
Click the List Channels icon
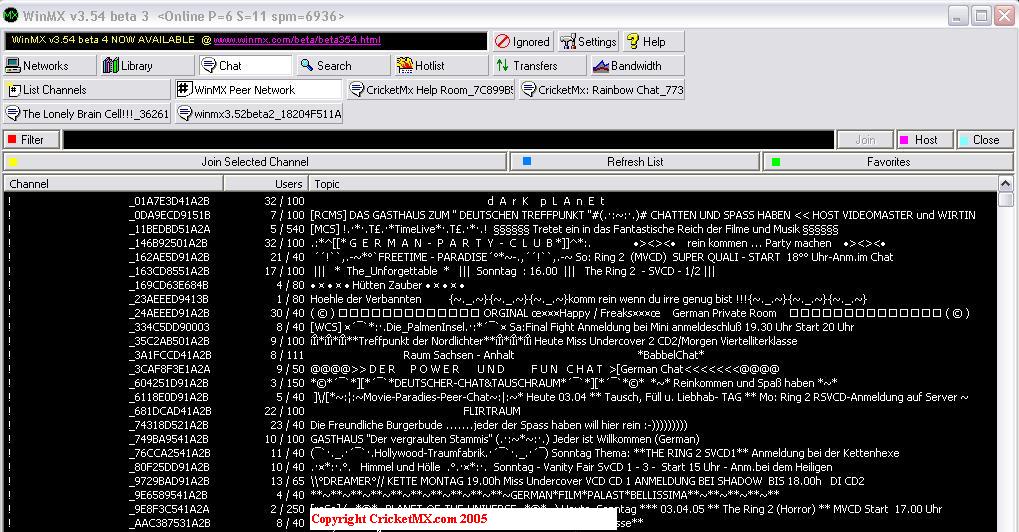click(14, 90)
